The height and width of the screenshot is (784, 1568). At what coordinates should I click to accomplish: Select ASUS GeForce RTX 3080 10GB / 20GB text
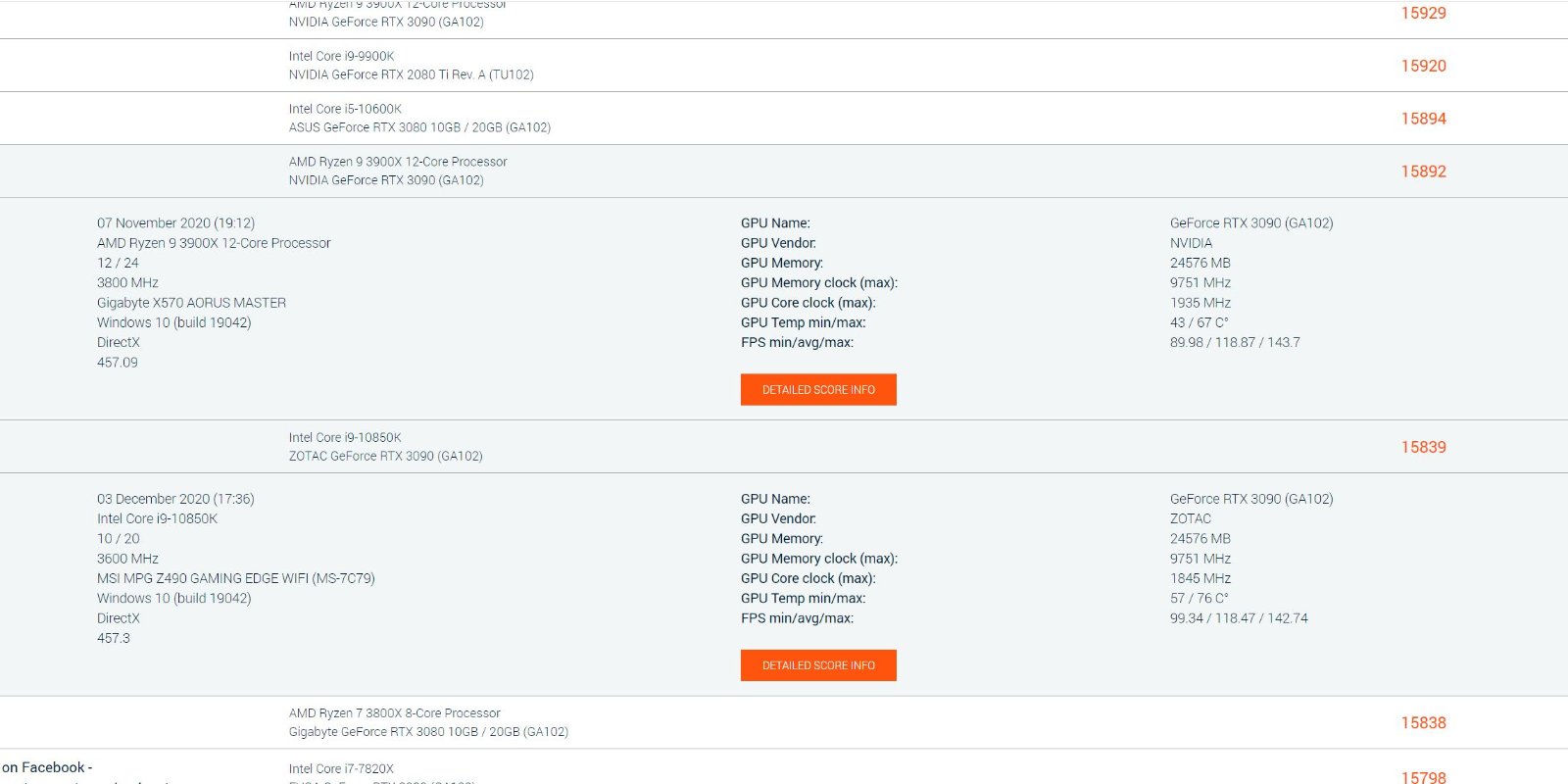(419, 127)
